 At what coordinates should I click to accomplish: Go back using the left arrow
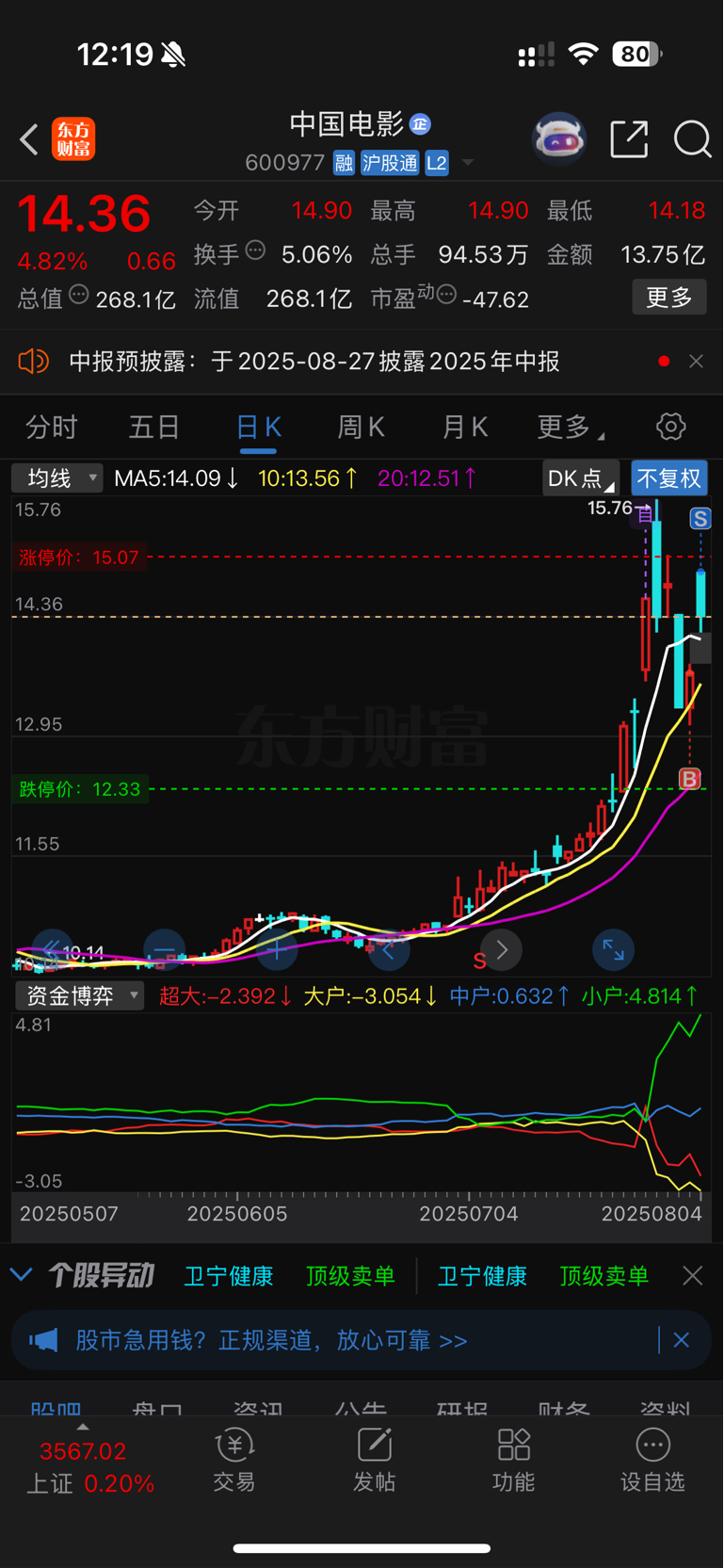tap(29, 139)
